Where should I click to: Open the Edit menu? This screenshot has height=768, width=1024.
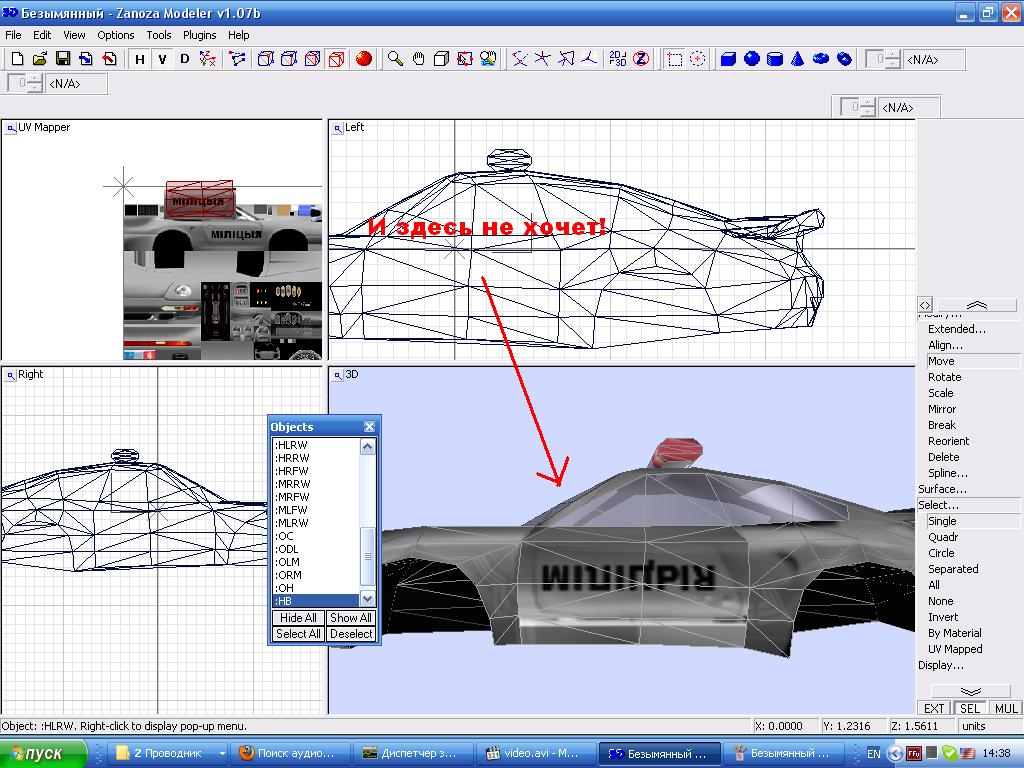point(42,35)
